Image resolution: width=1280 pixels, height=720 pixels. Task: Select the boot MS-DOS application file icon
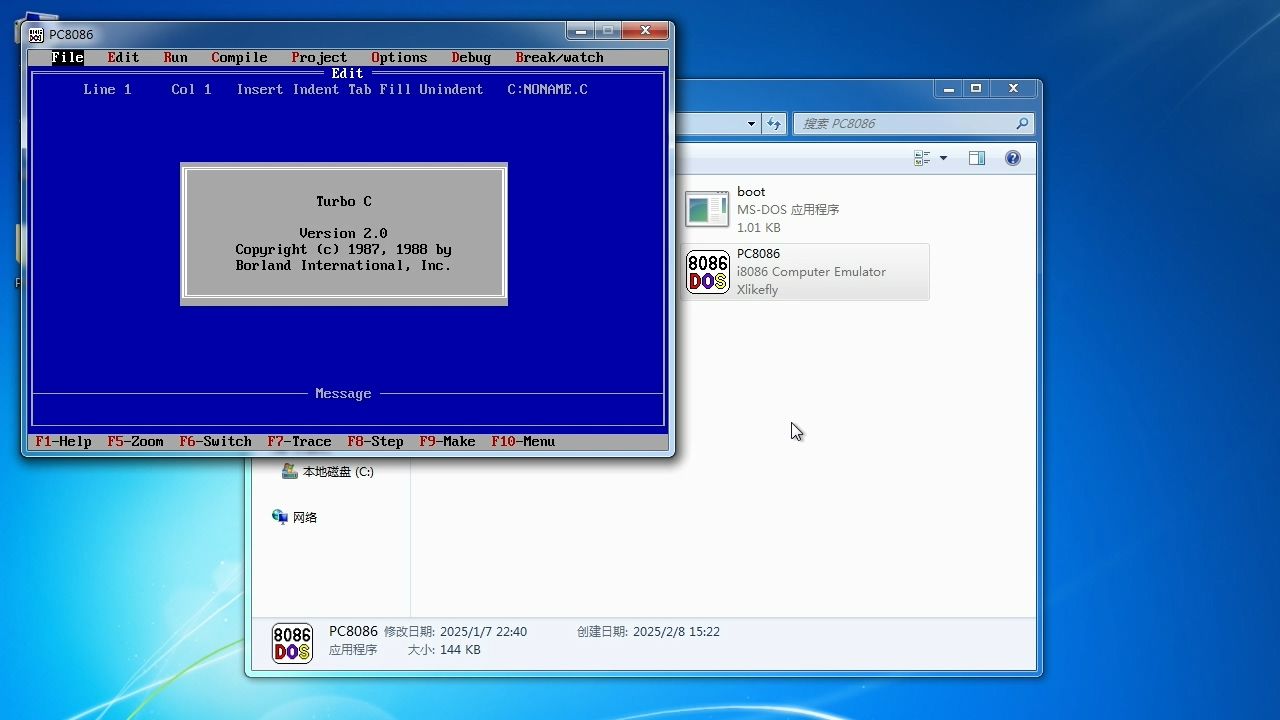click(x=707, y=209)
